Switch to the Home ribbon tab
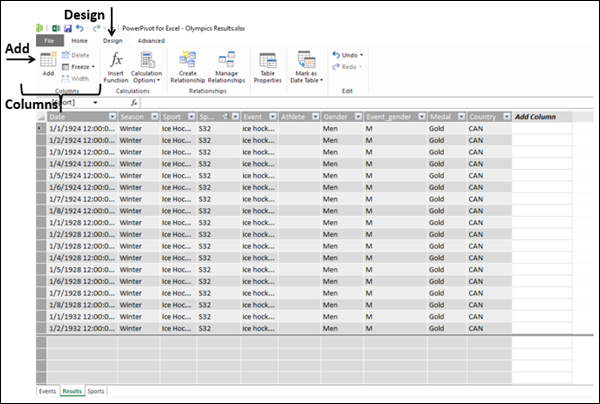This screenshot has height=404, width=600. [80, 41]
